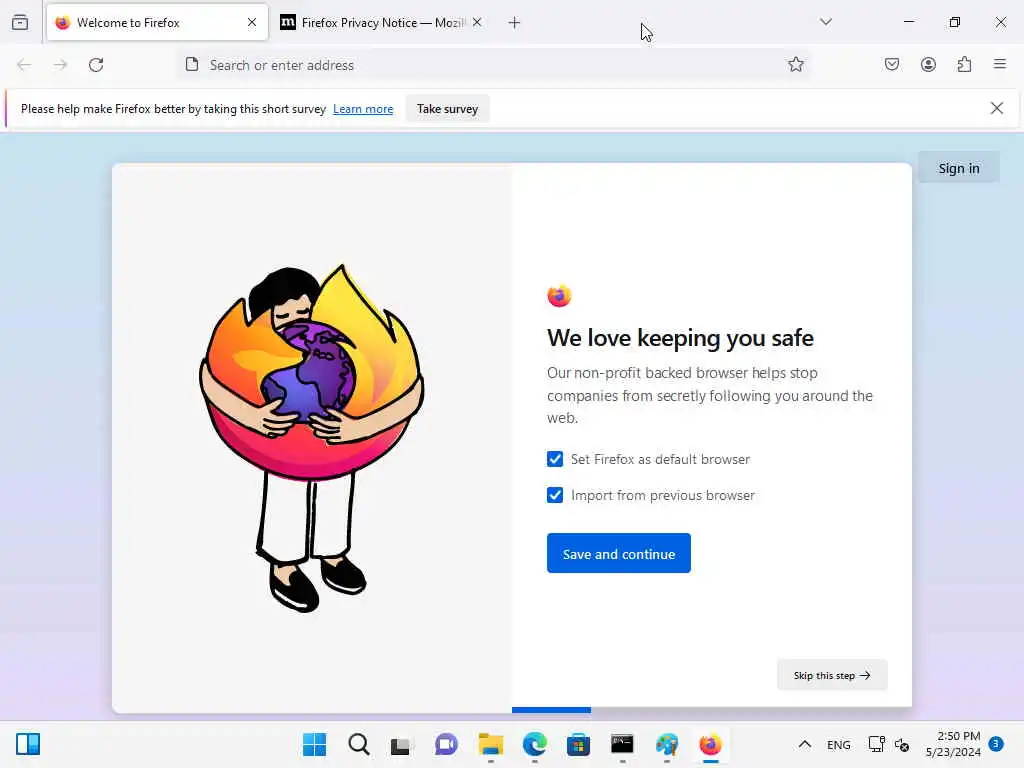Open the recent browsing Firefox View icon
Viewport: 1024px width, 768px height.
click(20, 23)
